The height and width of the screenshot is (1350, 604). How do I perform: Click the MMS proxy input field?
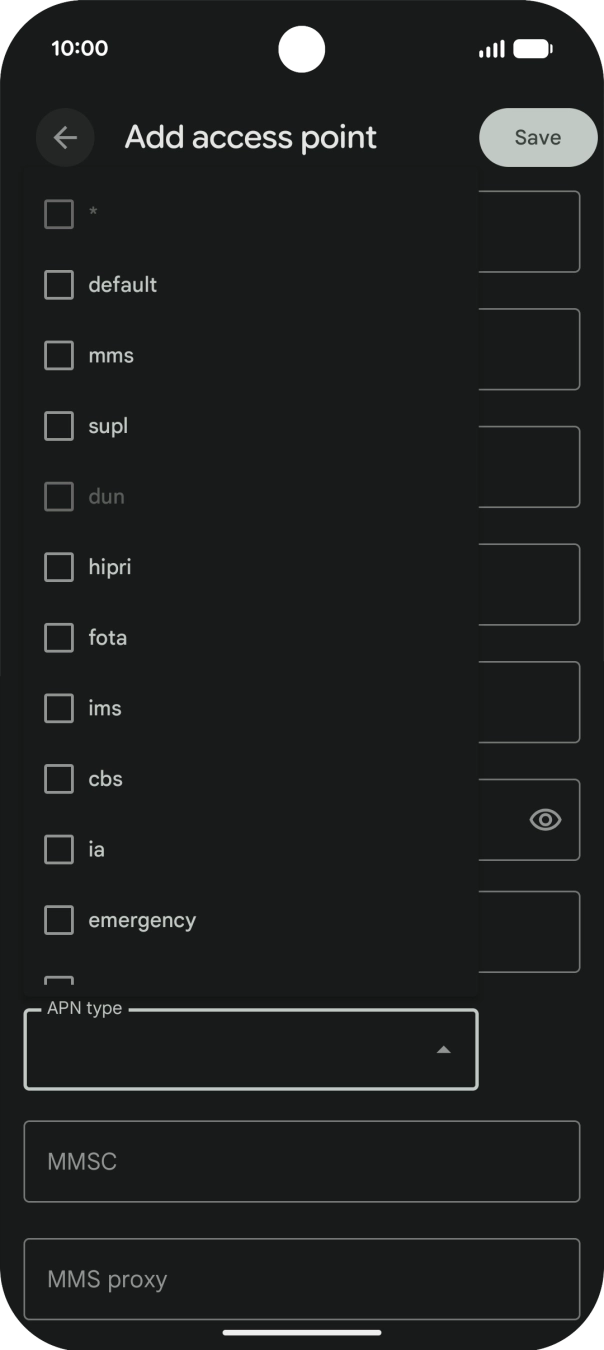(x=300, y=1278)
